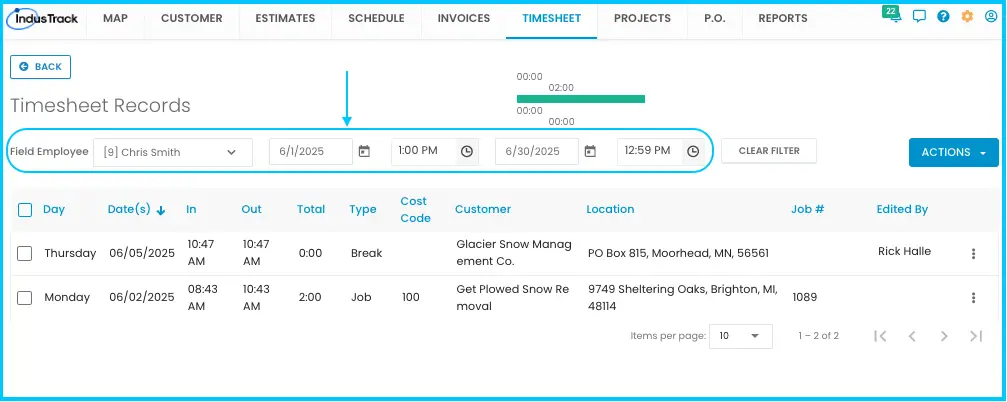The height and width of the screenshot is (402, 1007).
Task: Check the Monday 06/02/2025 record
Action: click(24, 298)
